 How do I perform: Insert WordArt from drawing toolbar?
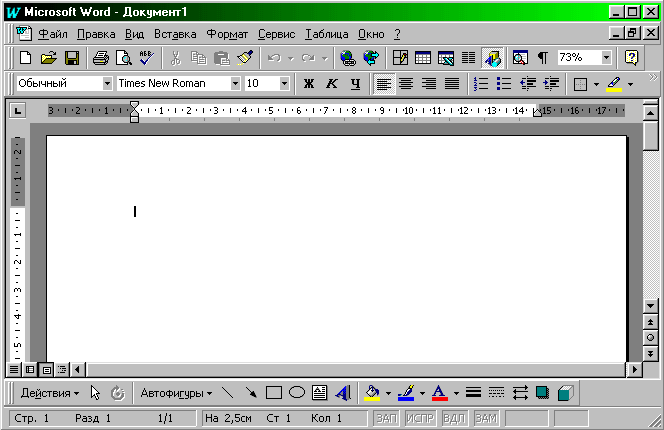[343, 393]
